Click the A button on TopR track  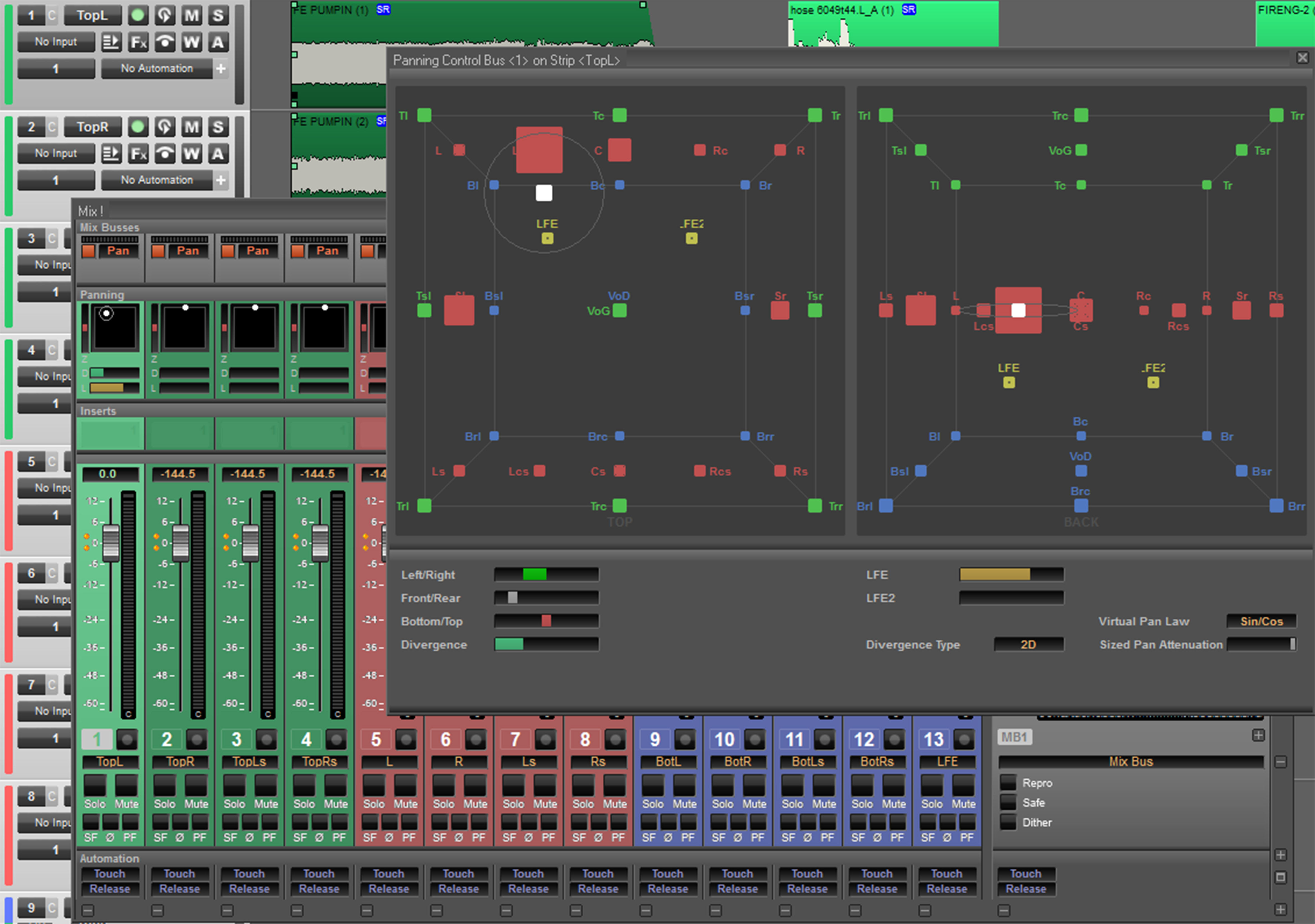click(218, 153)
